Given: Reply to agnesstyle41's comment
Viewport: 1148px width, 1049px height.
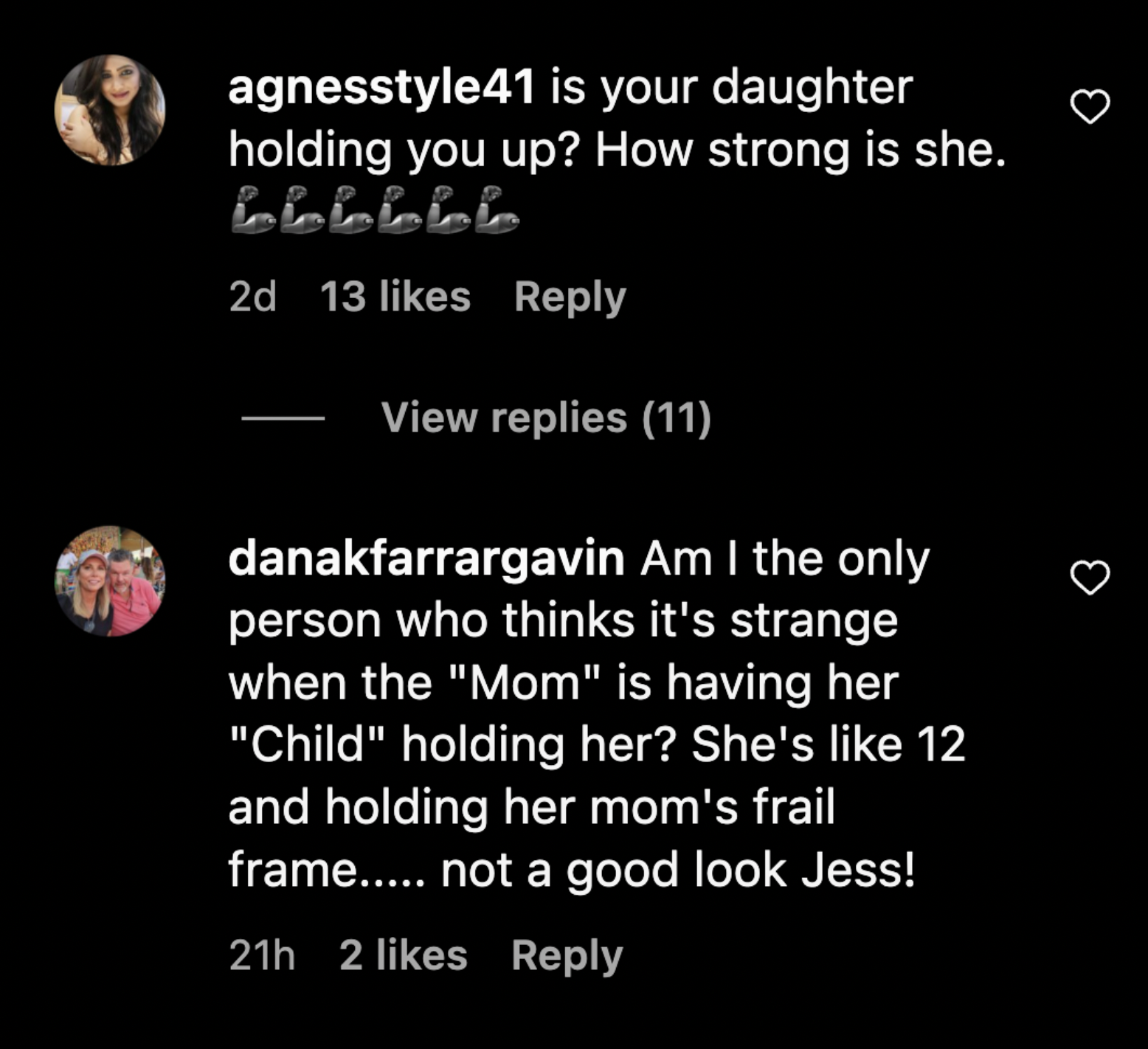Looking at the screenshot, I should (x=570, y=297).
